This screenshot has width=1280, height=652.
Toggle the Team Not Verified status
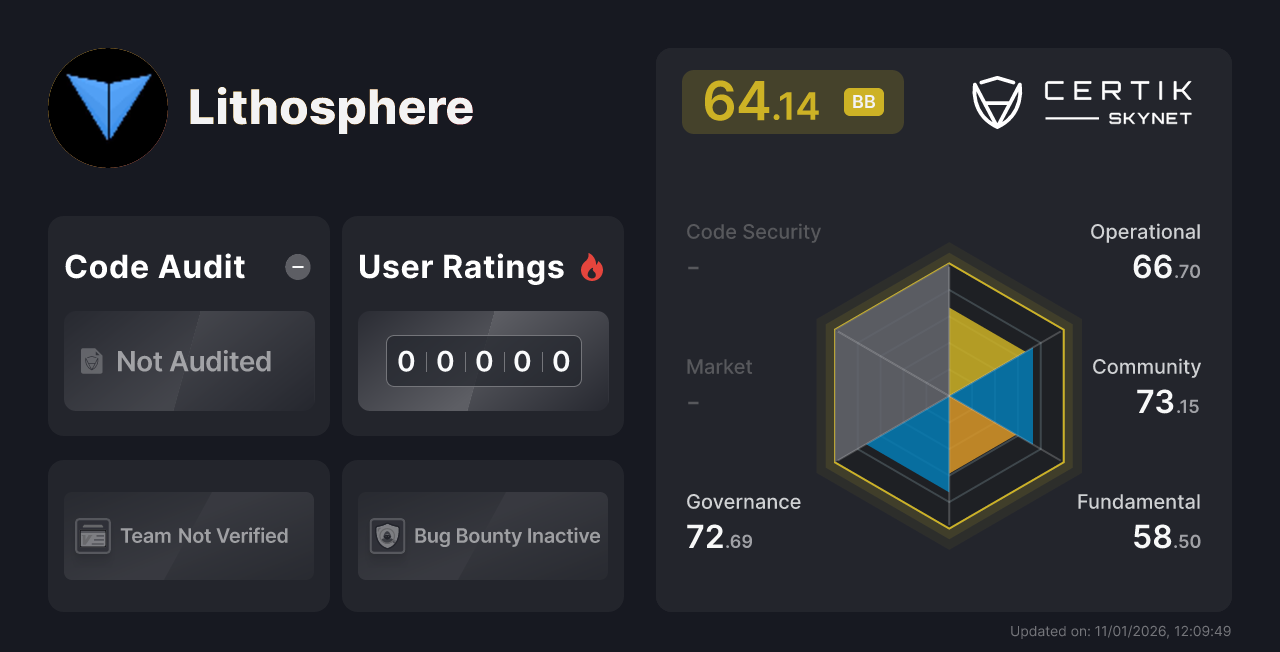188,536
